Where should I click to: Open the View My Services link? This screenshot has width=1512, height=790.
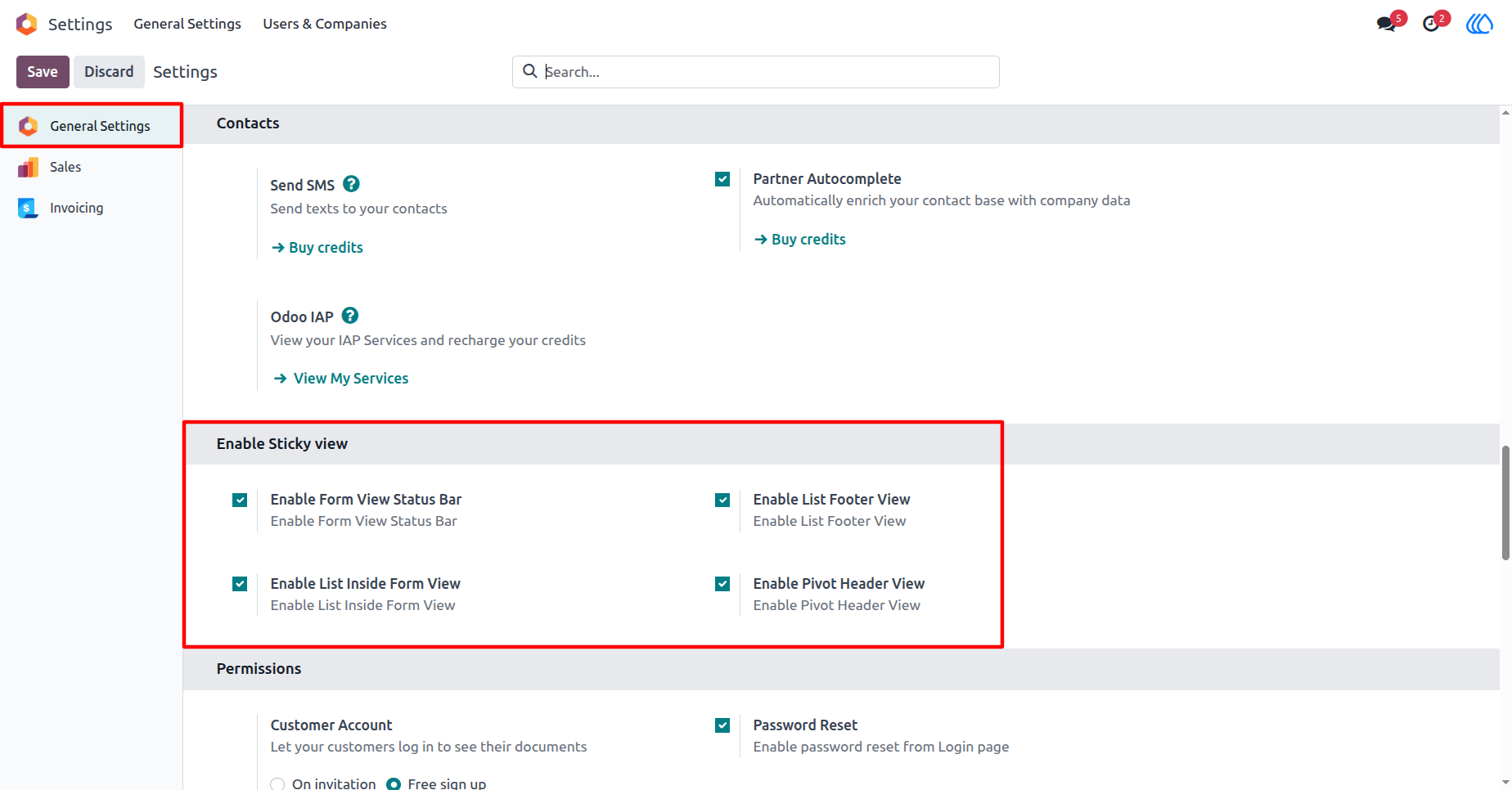(341, 378)
